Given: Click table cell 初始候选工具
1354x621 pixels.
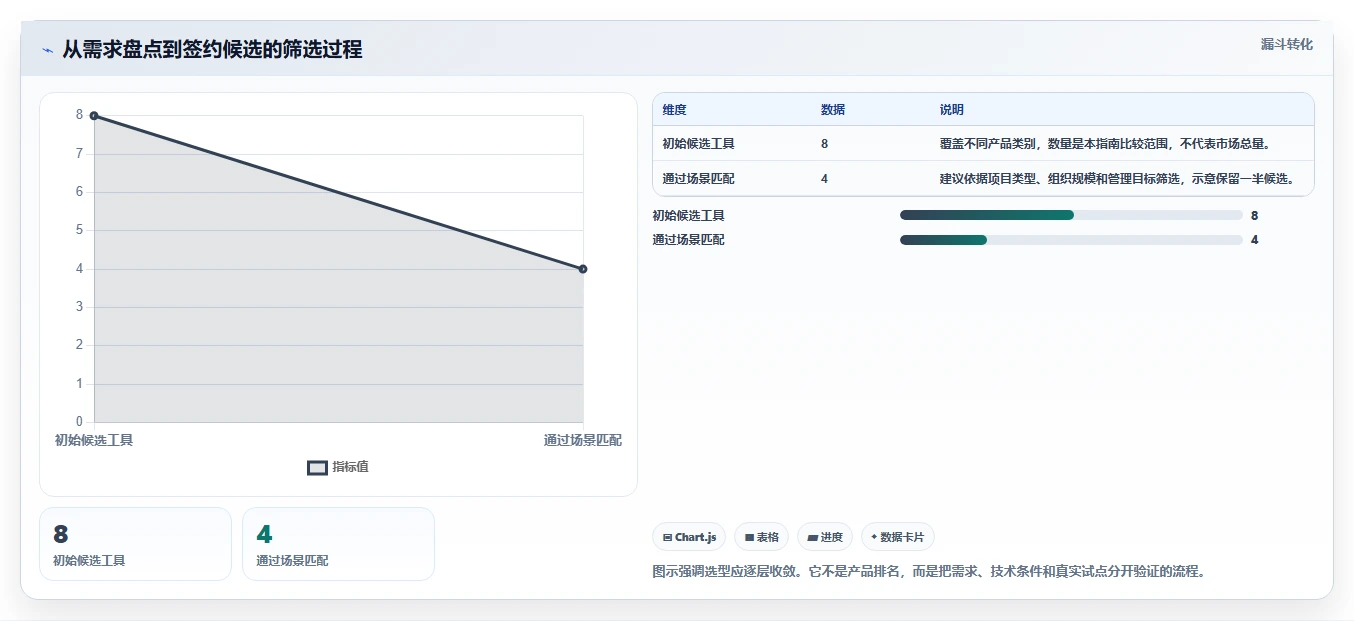Looking at the screenshot, I should tap(698, 144).
